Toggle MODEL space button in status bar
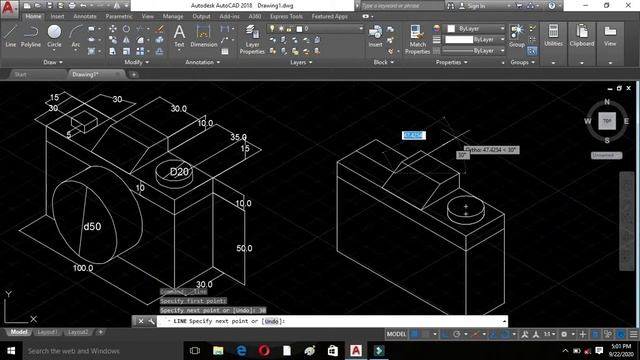 click(396, 334)
